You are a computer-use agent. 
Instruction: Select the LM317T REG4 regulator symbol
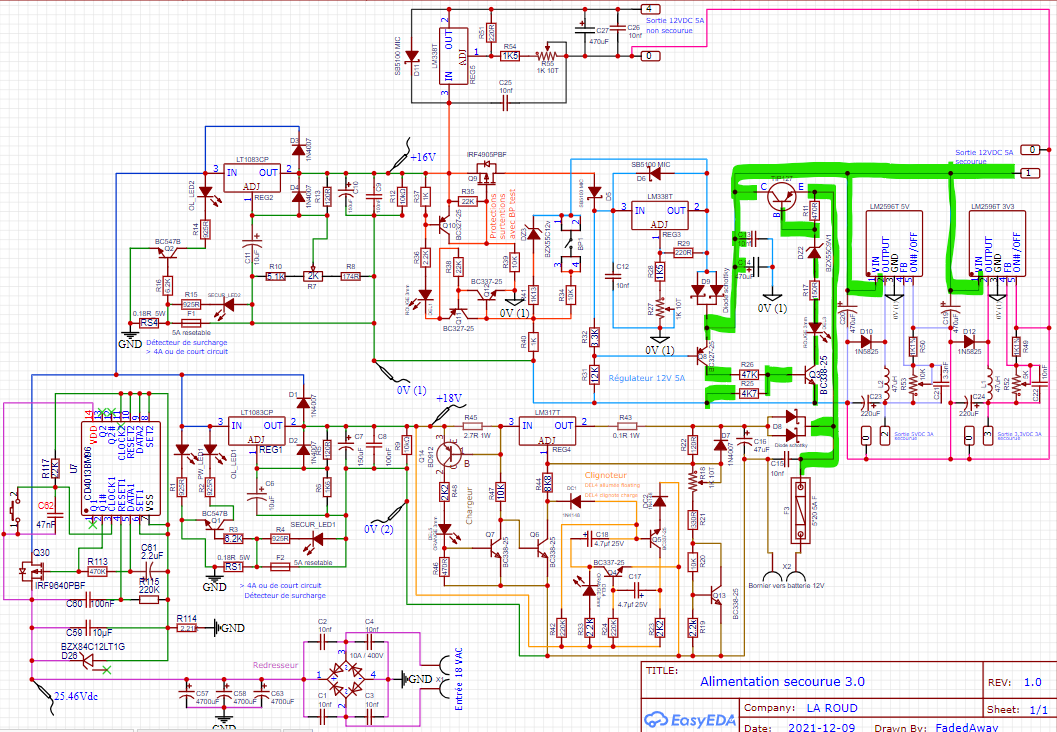547,431
